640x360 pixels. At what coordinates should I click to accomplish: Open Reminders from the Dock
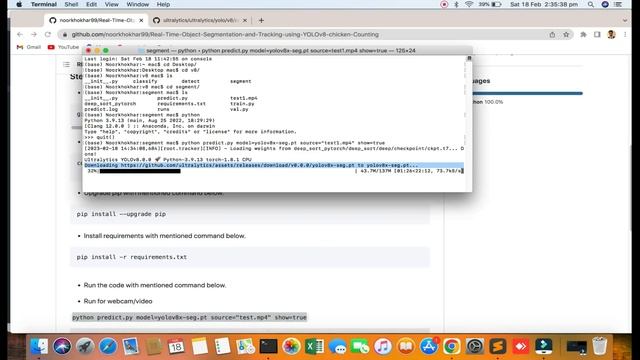click(x=222, y=347)
